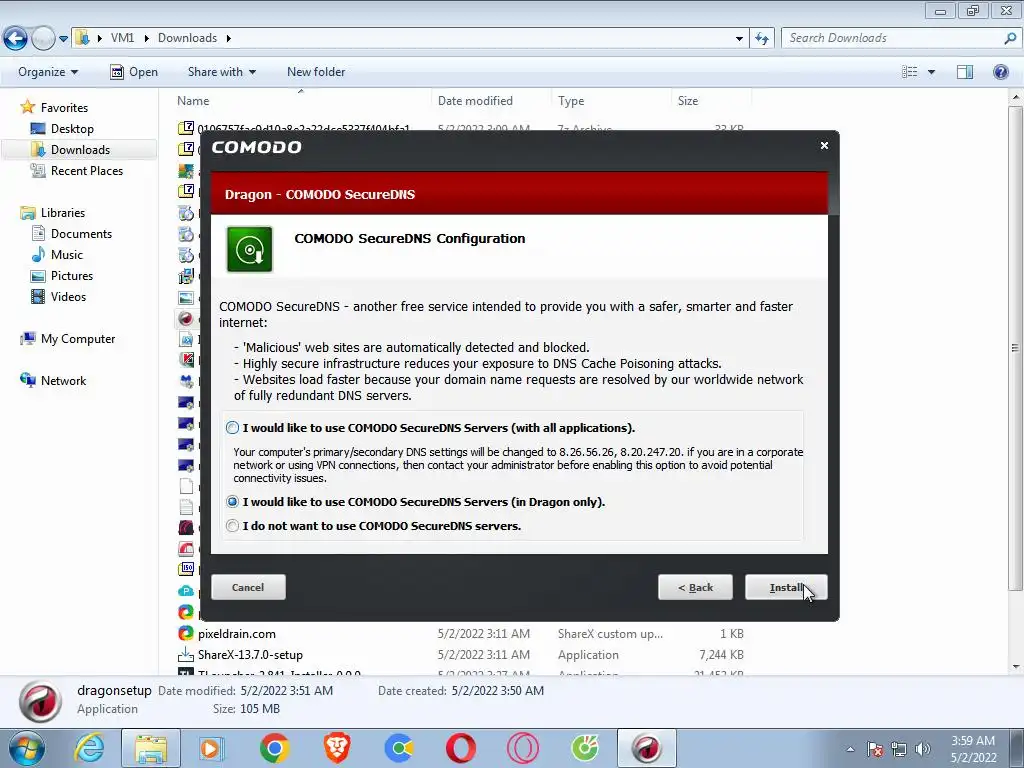Launch Google Chrome from taskbar
This screenshot has width=1024, height=768.
(275, 748)
